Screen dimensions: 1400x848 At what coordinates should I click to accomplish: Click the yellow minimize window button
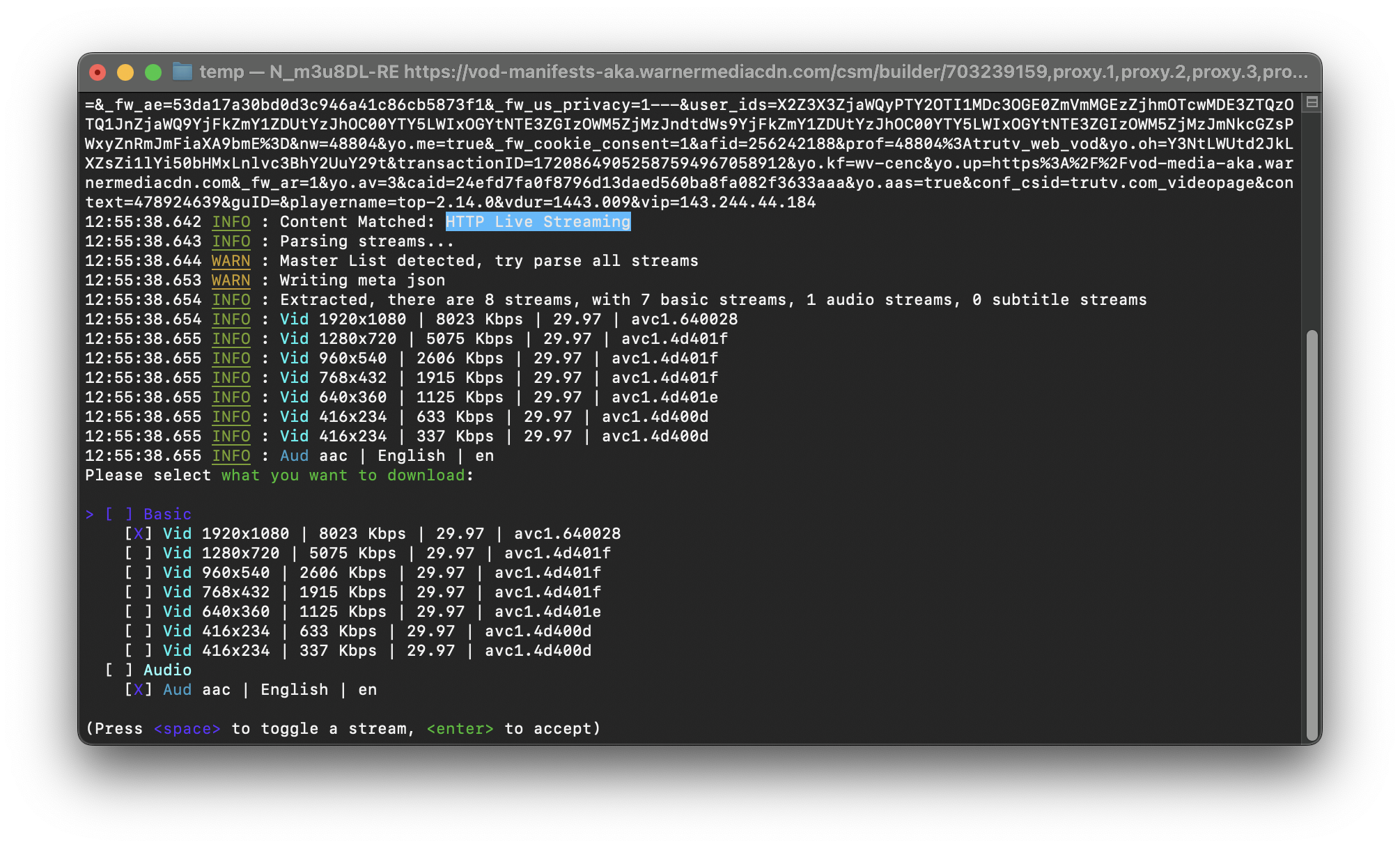pyautogui.click(x=125, y=72)
